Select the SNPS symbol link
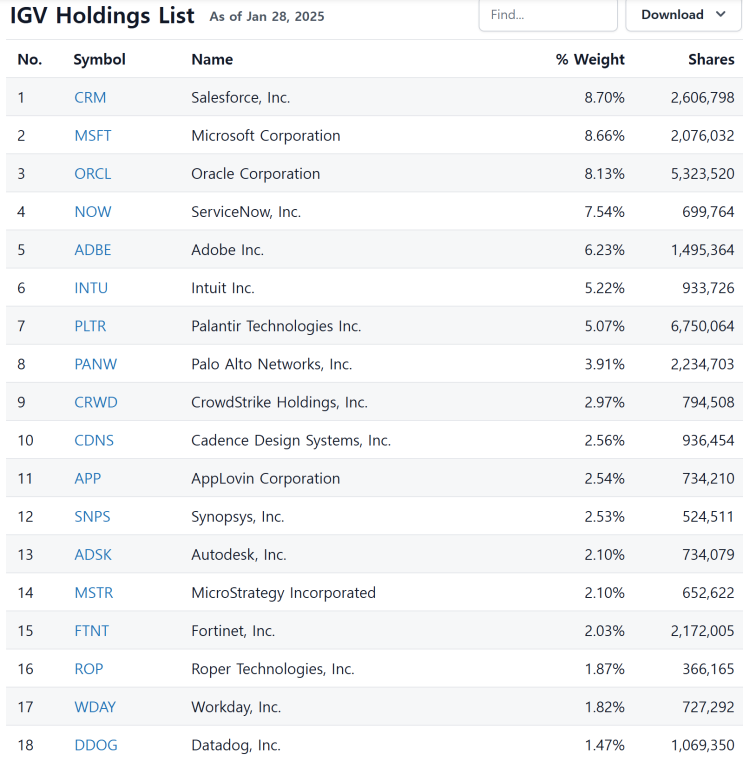743x761 pixels. pos(92,516)
